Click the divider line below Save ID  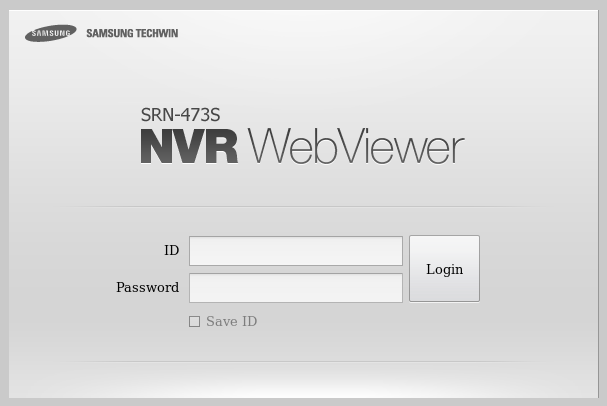click(x=304, y=362)
